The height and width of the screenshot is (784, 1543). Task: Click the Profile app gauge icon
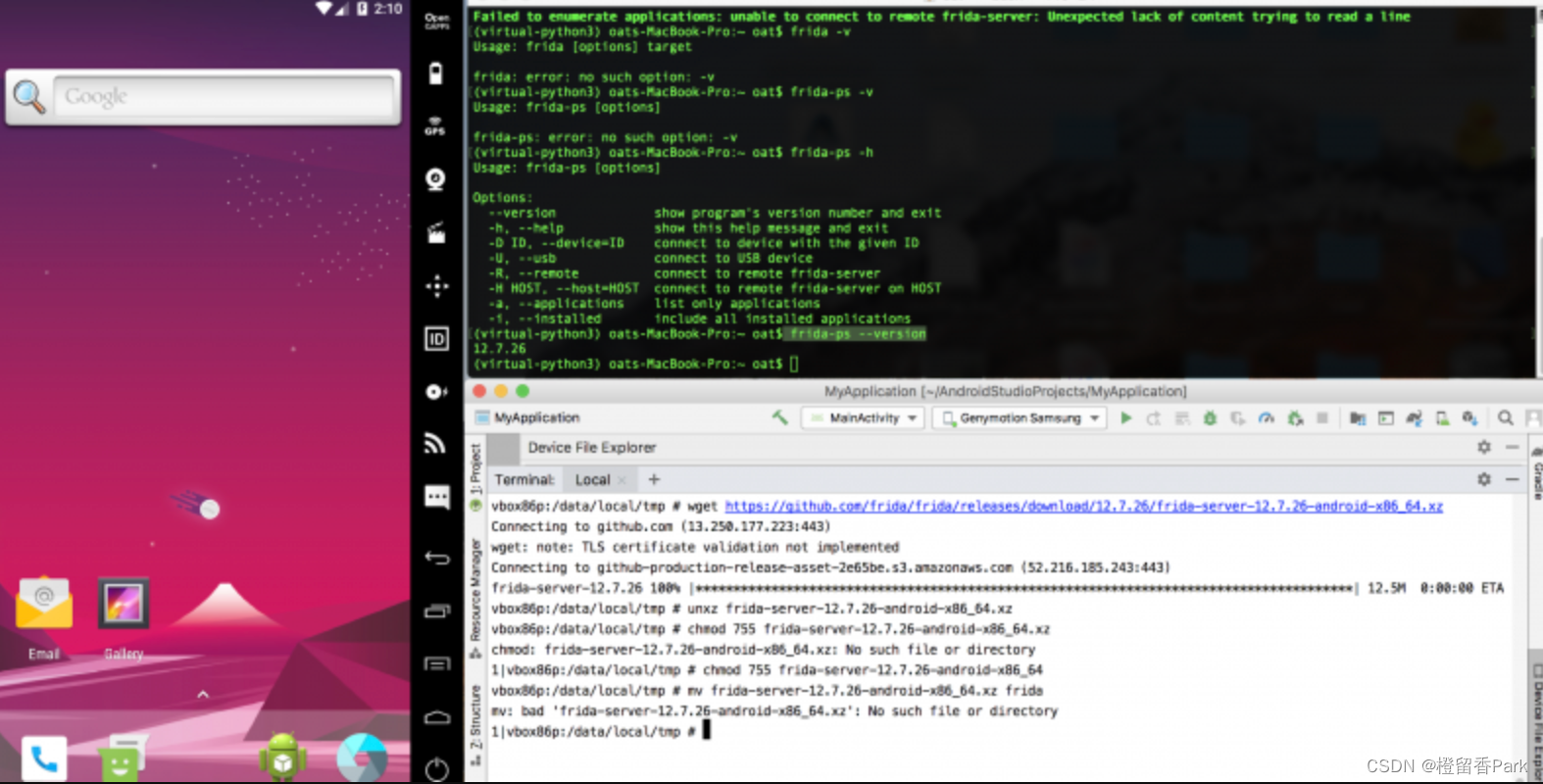[1267, 418]
